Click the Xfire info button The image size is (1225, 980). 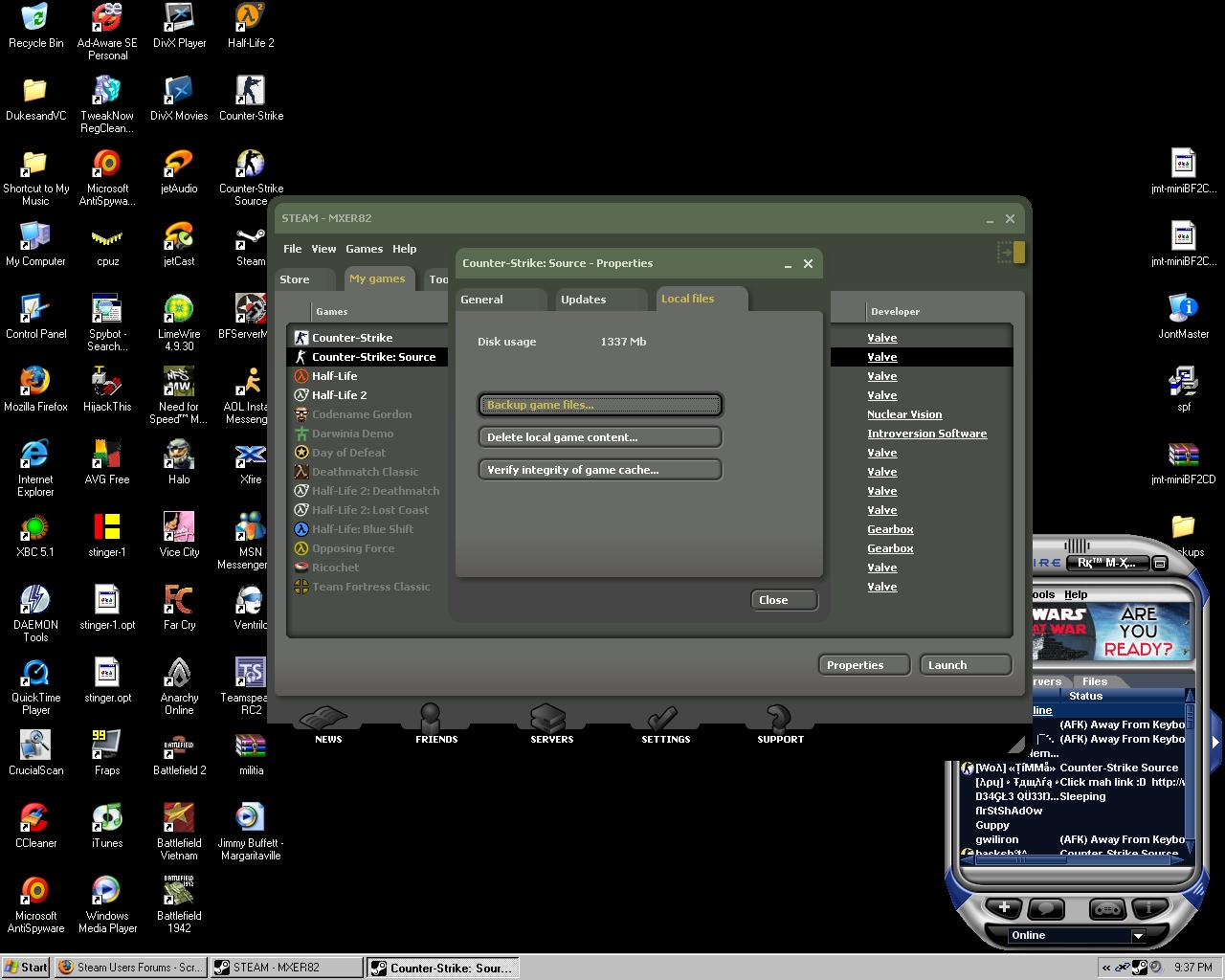point(1149,907)
